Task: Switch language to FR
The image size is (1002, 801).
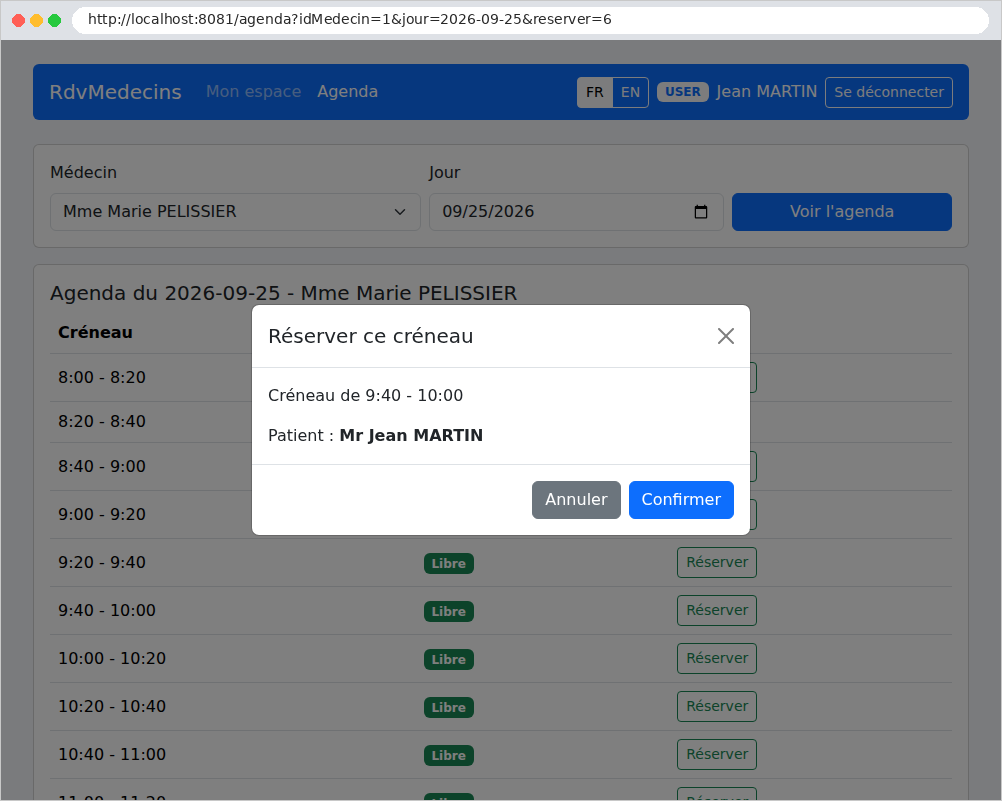Action: [x=595, y=92]
